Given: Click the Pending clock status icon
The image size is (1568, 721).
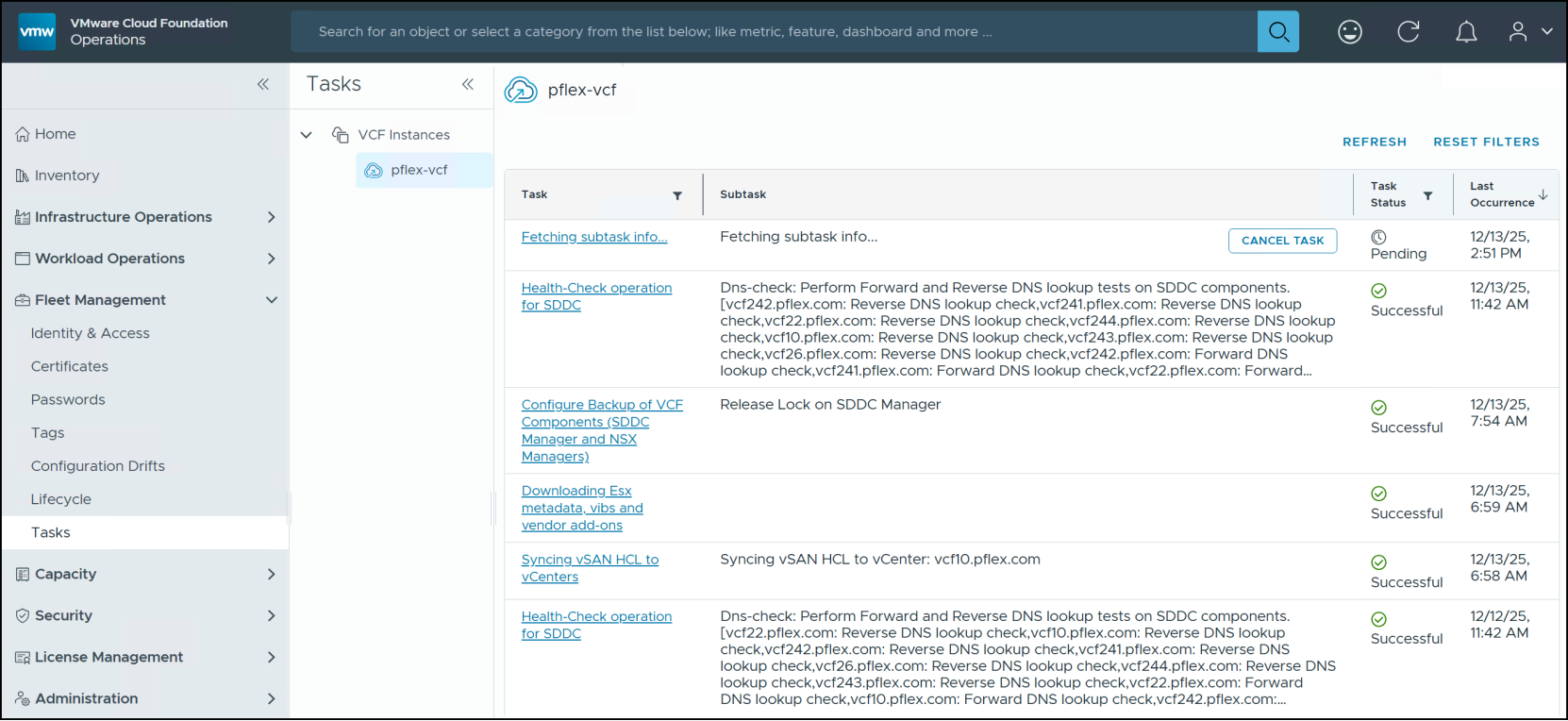Looking at the screenshot, I should coord(1378,237).
